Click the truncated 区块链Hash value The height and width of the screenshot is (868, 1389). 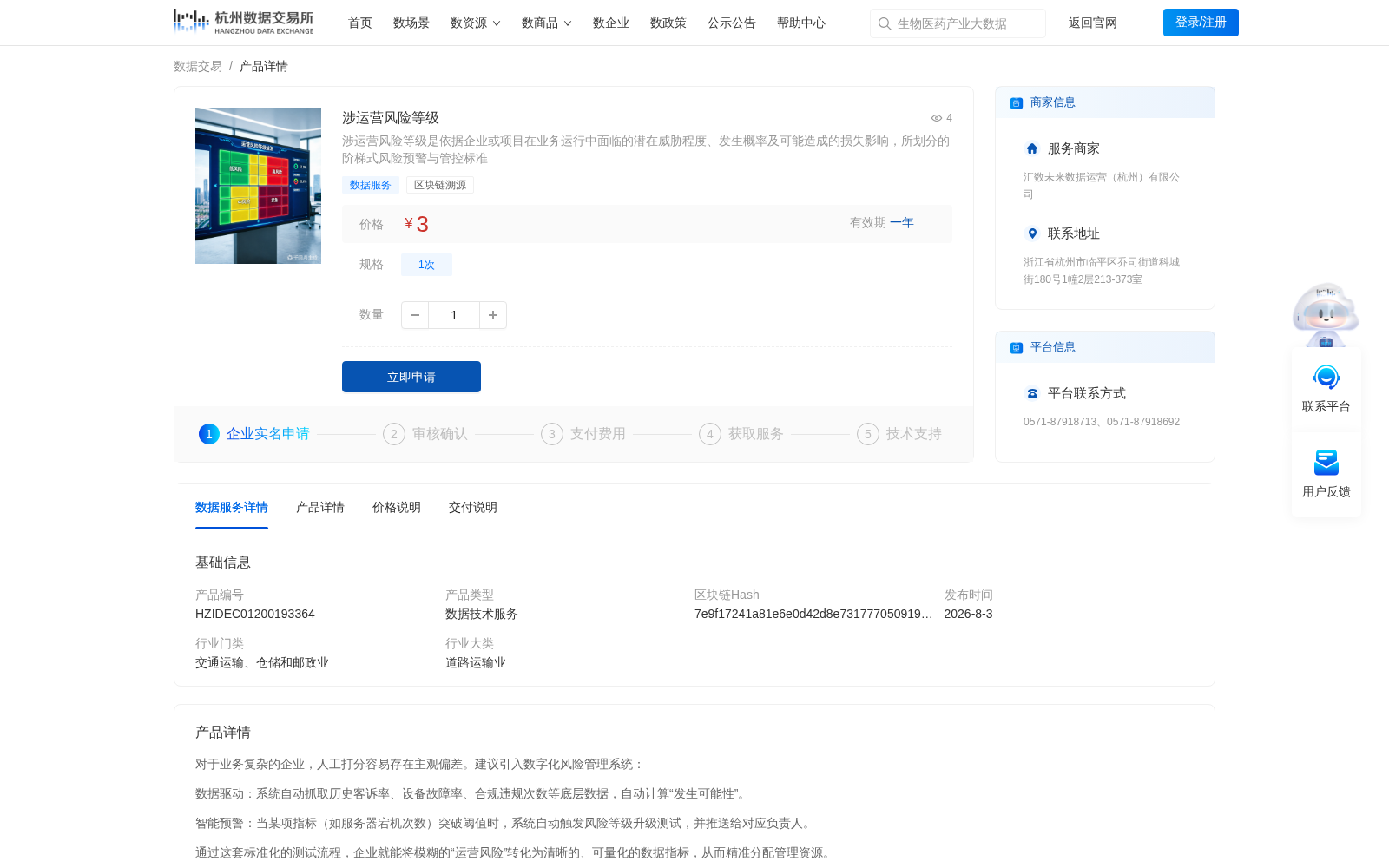pyautogui.click(x=813, y=614)
